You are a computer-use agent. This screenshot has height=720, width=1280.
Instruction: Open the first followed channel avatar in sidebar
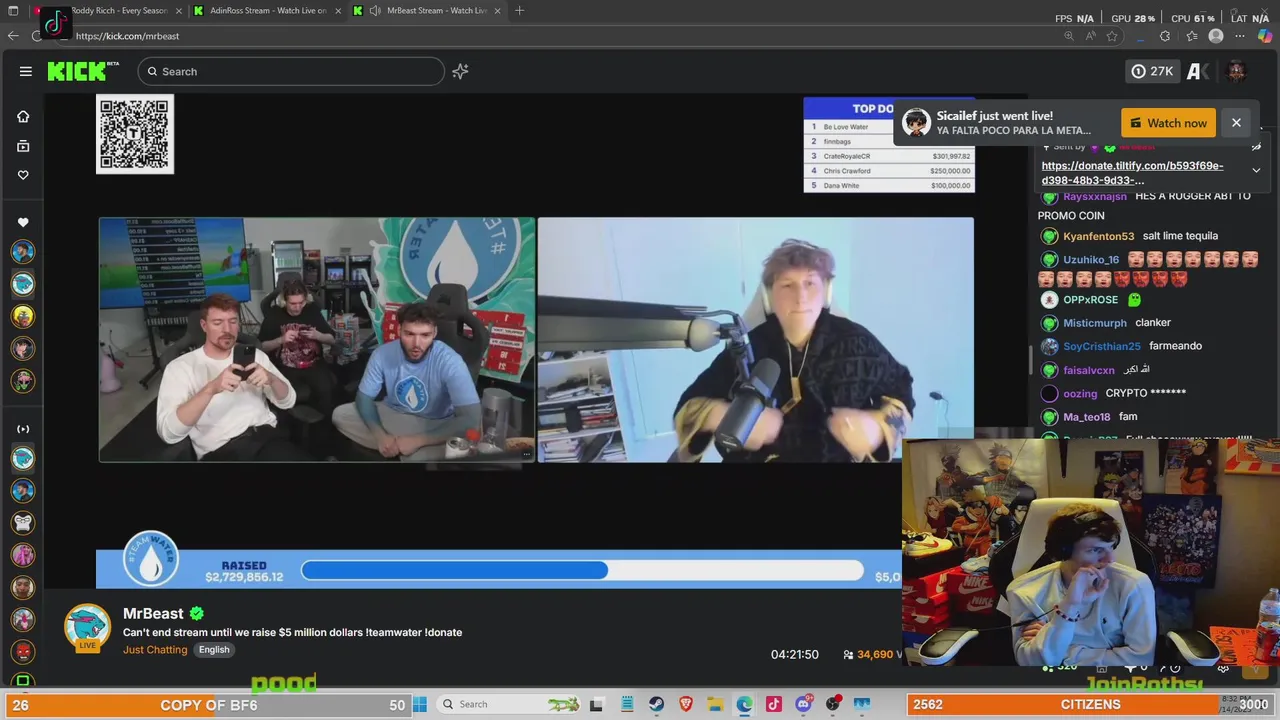pos(23,252)
